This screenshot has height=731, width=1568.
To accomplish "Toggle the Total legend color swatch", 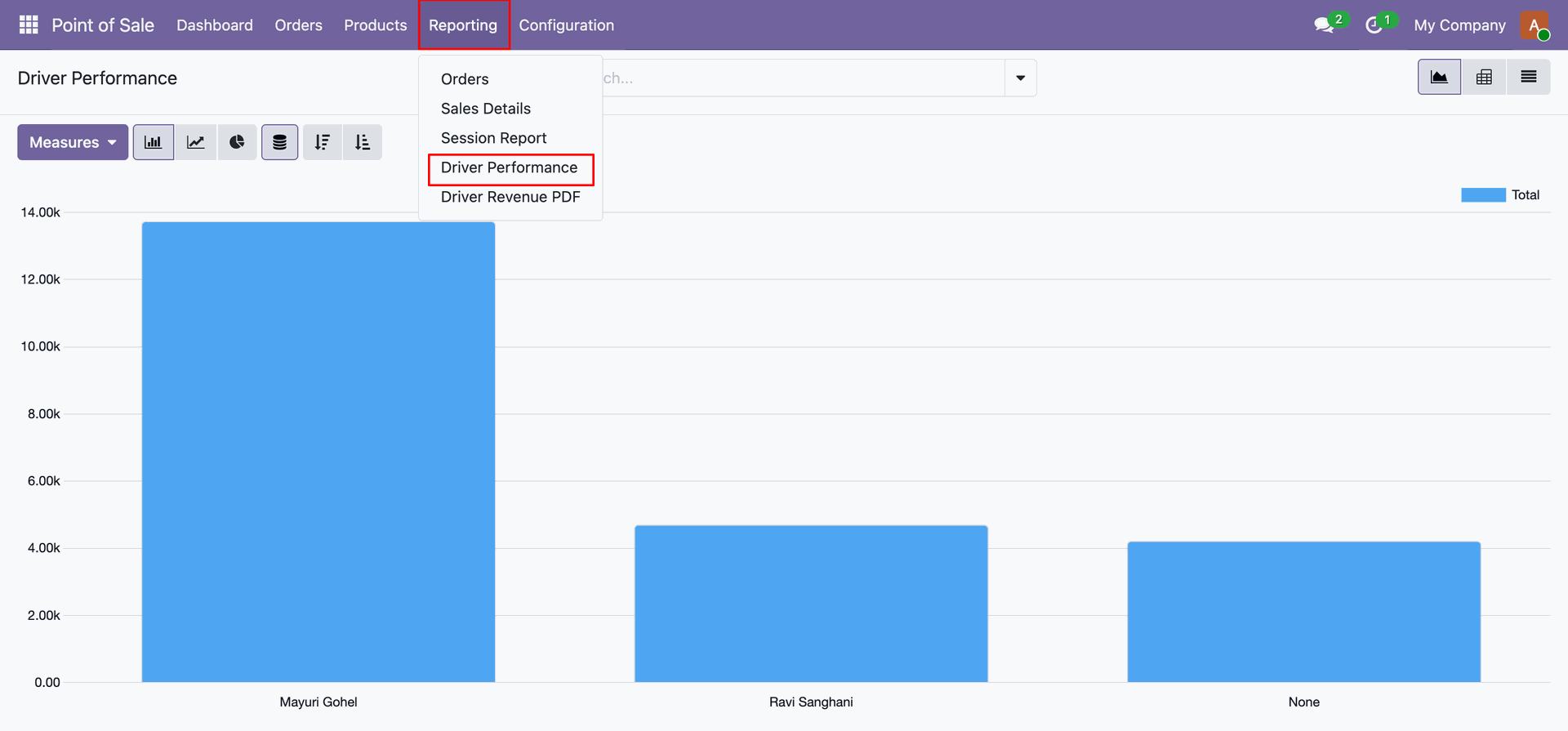I will tap(1483, 195).
